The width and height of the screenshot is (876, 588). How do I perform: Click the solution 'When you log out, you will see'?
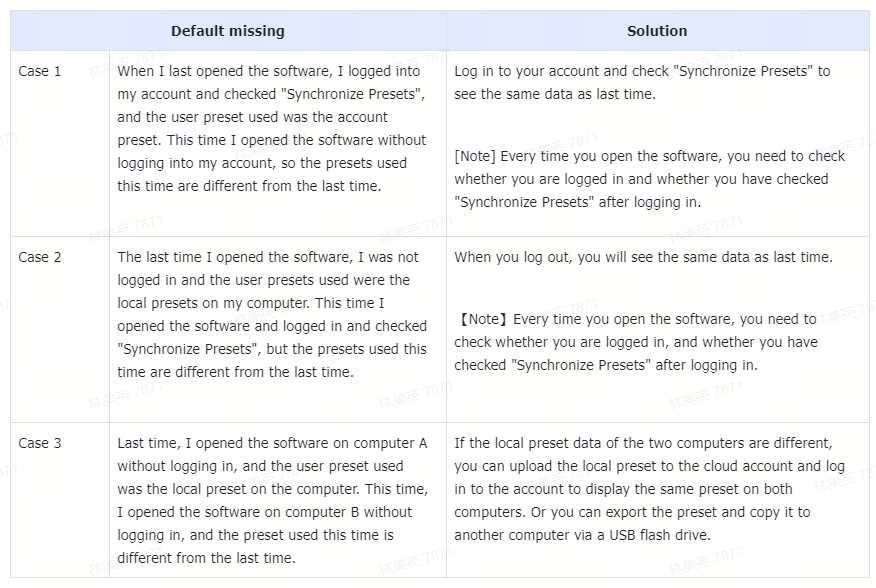[643, 258]
